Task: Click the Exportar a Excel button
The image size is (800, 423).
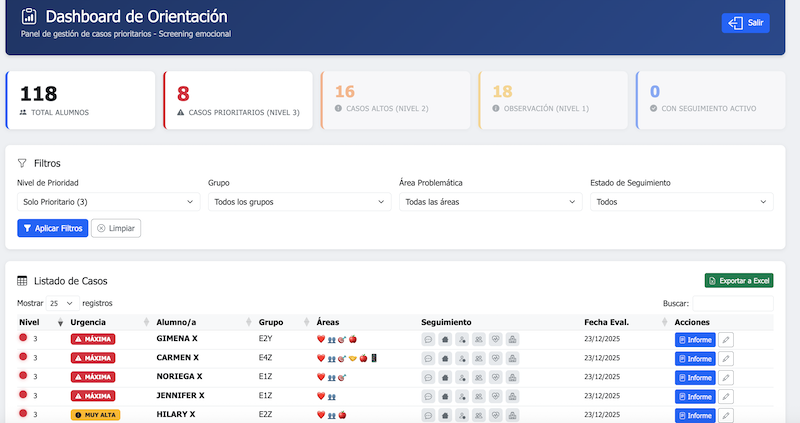Action: point(739,281)
